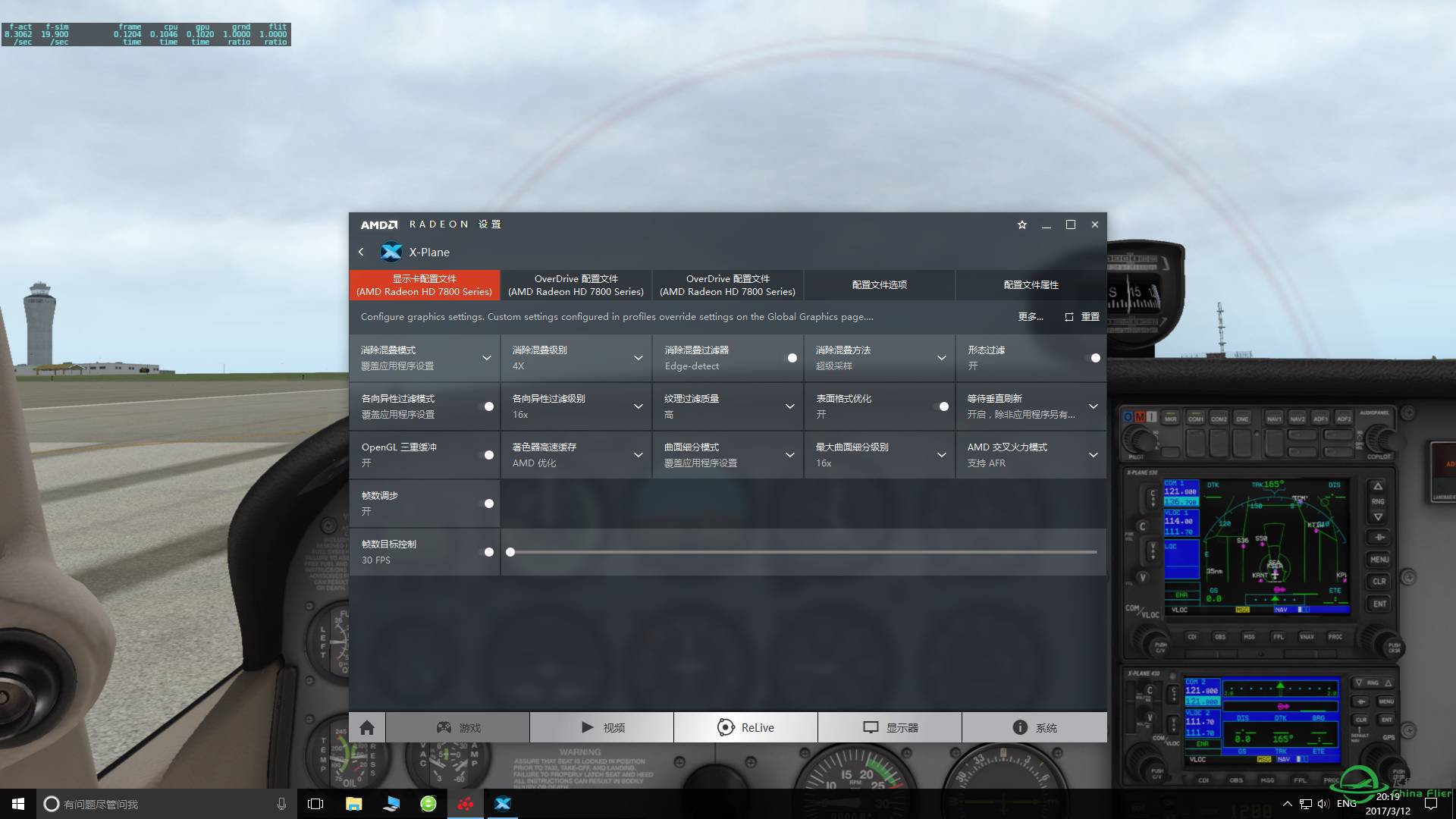The image size is (1456, 819).
Task: Toggle 形态过滤 morphological filtering switch
Action: (1095, 358)
